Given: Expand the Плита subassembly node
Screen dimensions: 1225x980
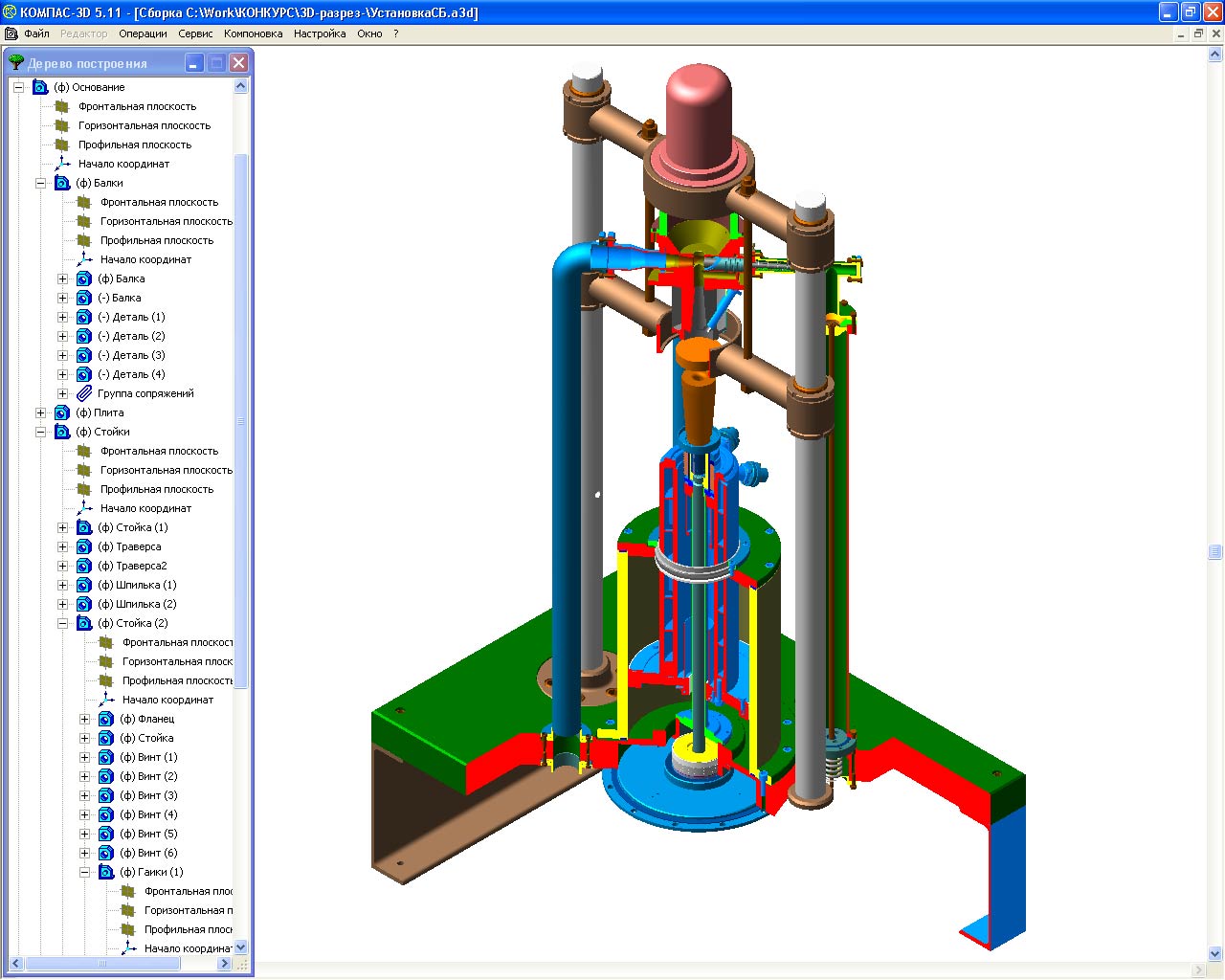Looking at the screenshot, I should click(x=40, y=412).
